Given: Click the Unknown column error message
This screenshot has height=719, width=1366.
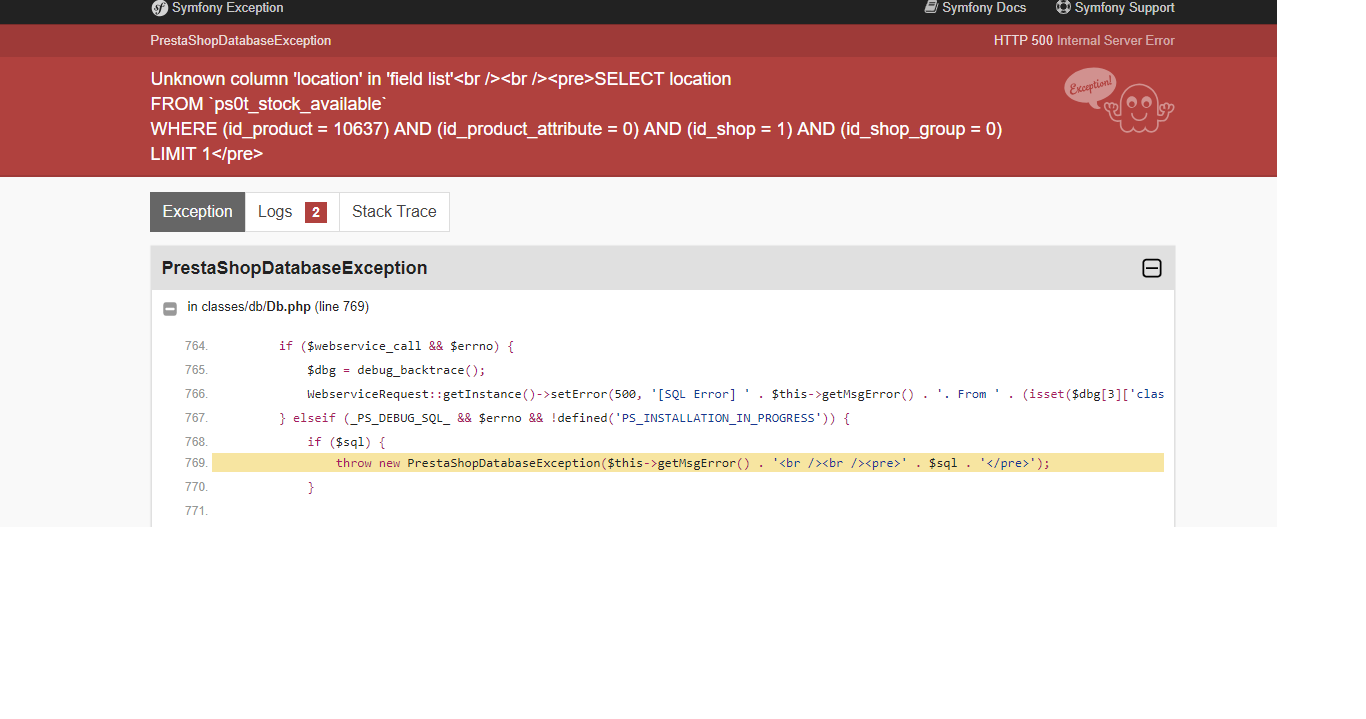Looking at the screenshot, I should pyautogui.click(x=576, y=116).
